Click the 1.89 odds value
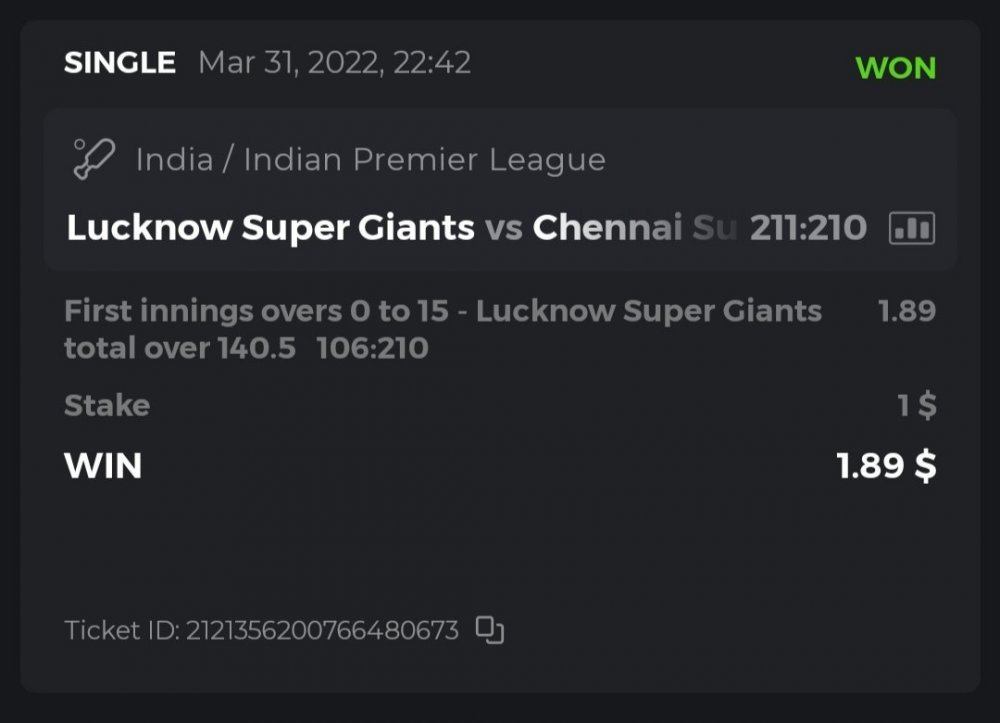Viewport: 1000px width, 723px height. point(906,311)
